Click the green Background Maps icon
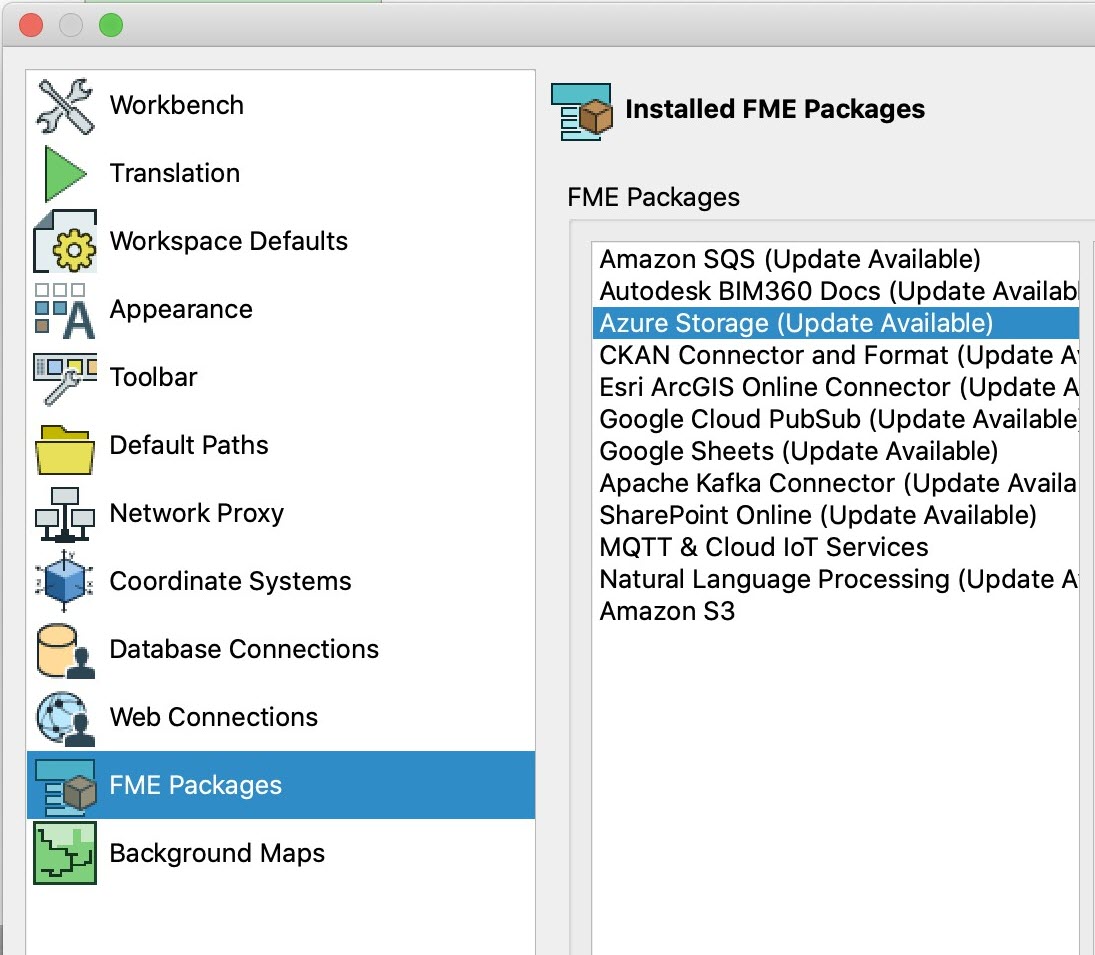This screenshot has height=955, width=1095. (x=65, y=853)
